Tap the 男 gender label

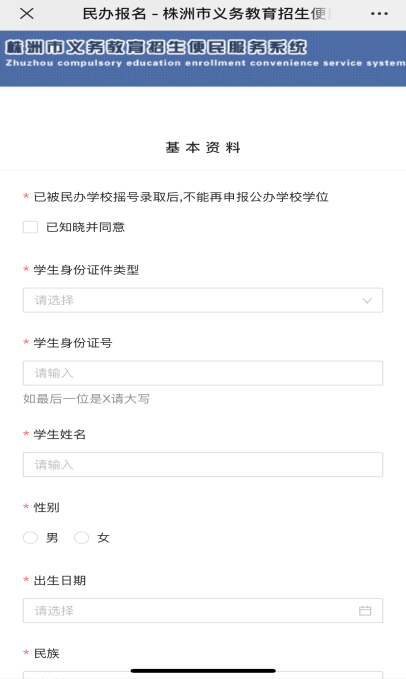click(x=52, y=538)
